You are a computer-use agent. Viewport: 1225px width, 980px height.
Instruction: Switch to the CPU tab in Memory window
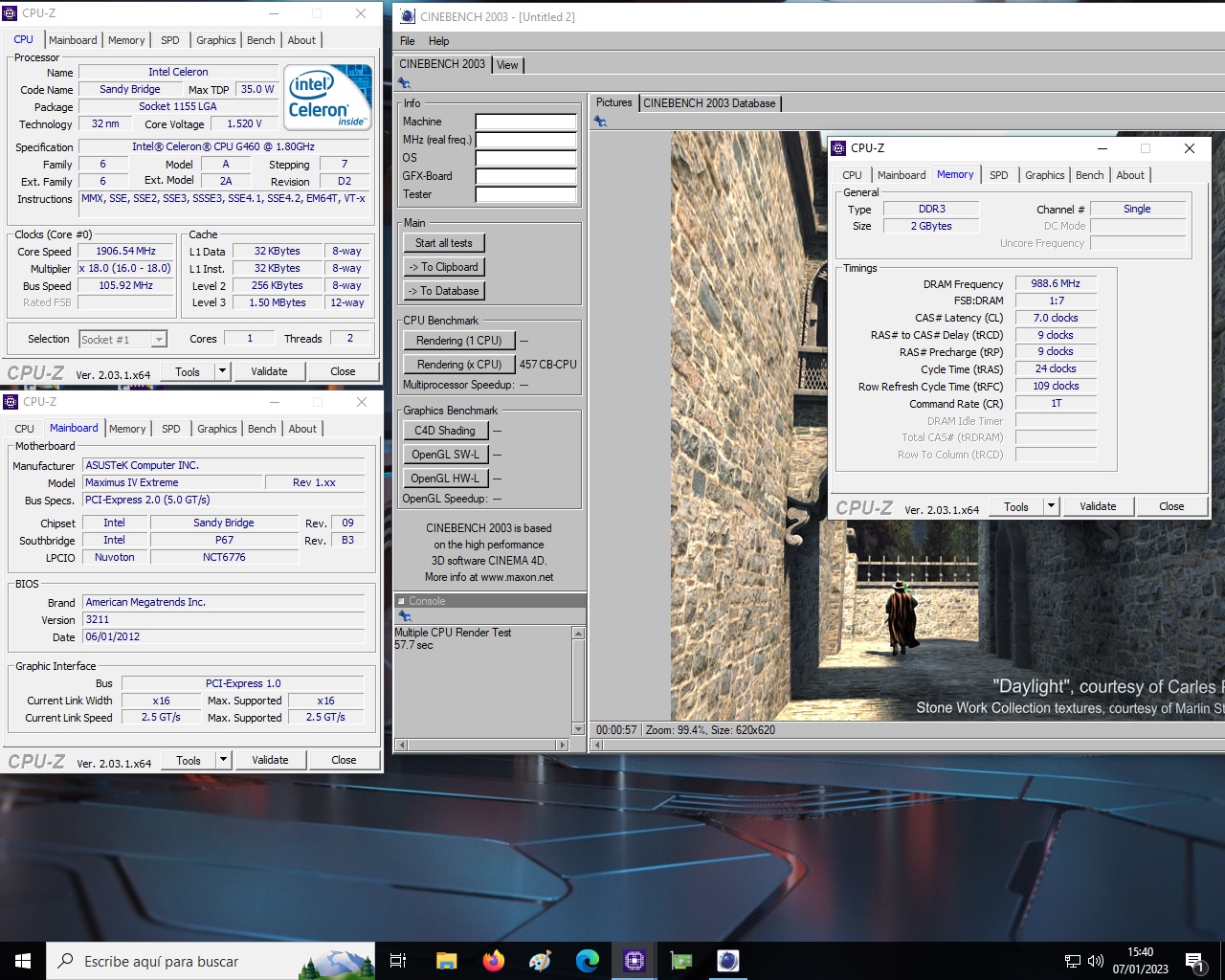[852, 175]
